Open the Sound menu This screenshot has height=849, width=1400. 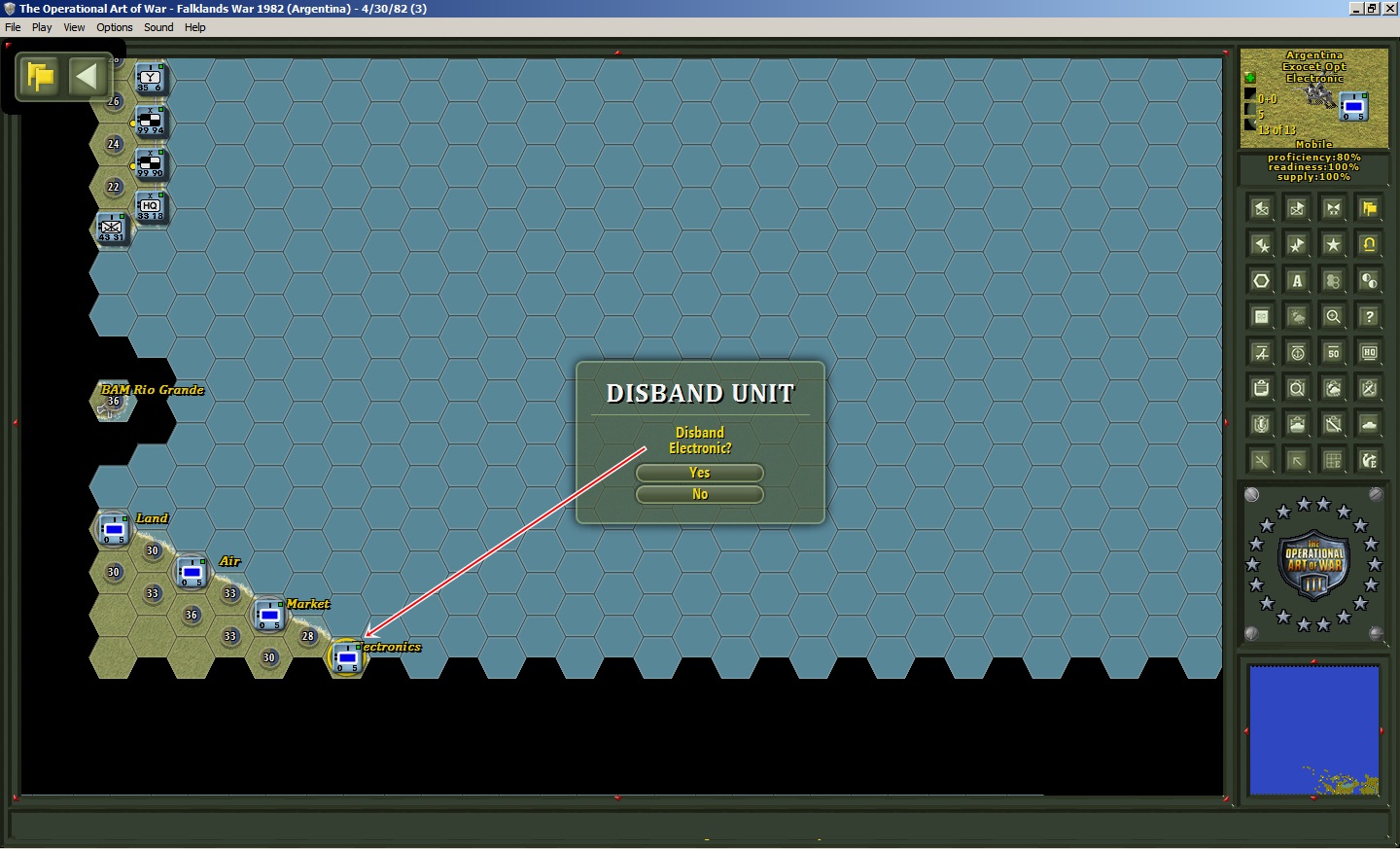(158, 27)
